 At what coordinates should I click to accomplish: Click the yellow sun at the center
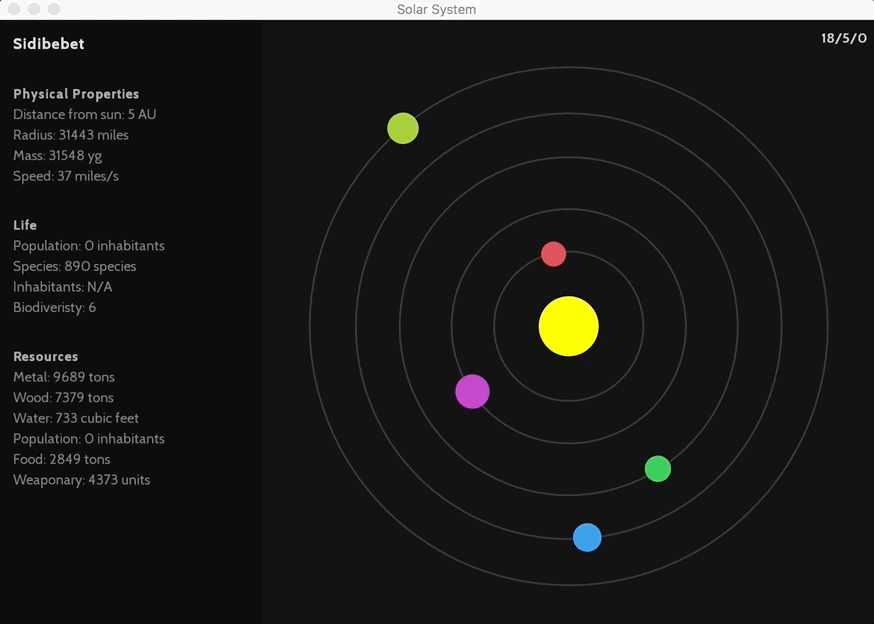(569, 326)
